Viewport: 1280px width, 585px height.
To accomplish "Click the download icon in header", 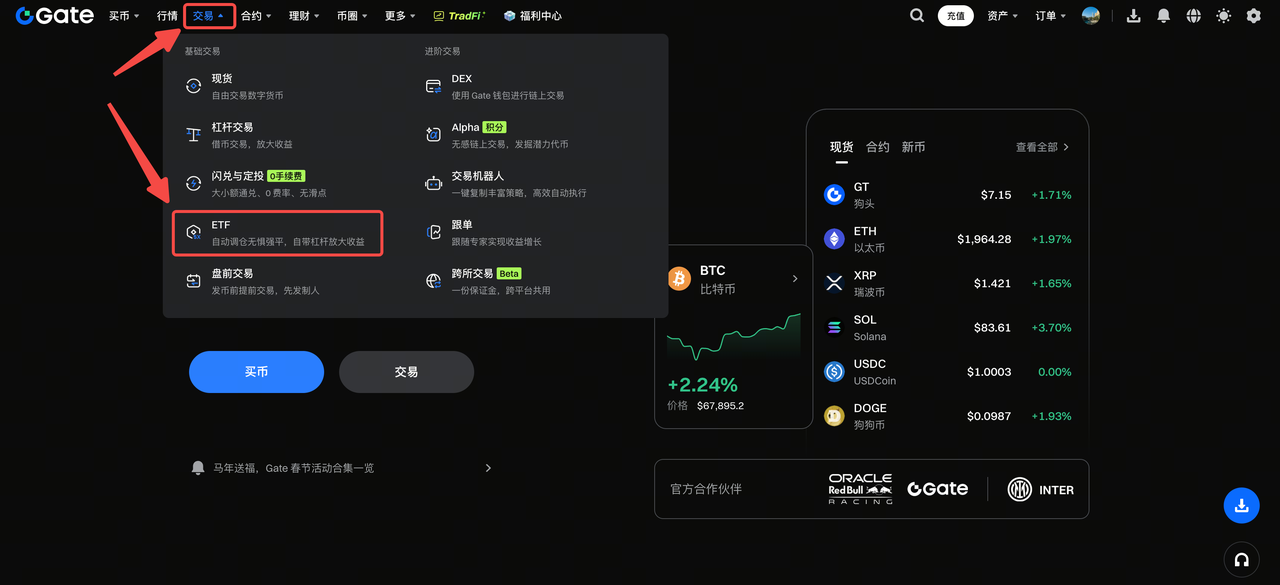I will point(1133,16).
